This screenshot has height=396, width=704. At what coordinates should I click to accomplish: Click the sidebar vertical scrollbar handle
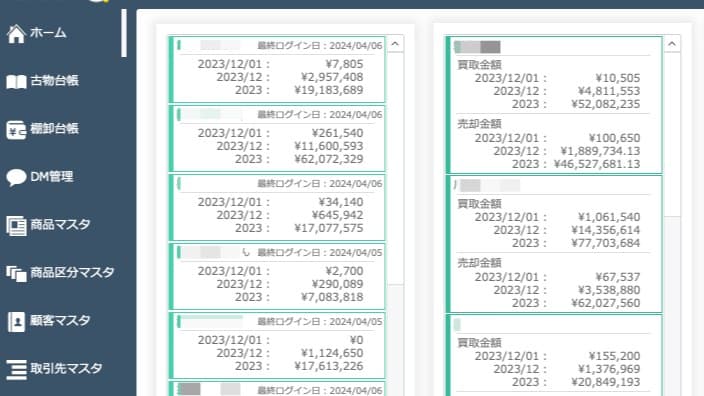point(124,34)
